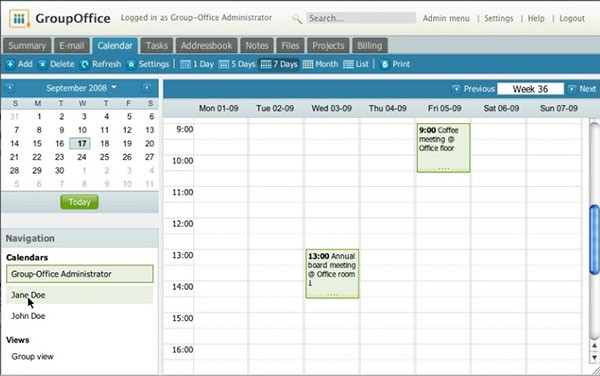Select day 28 in mini calendar
Image resolution: width=600 pixels, height=376 pixels.
pos(15,171)
